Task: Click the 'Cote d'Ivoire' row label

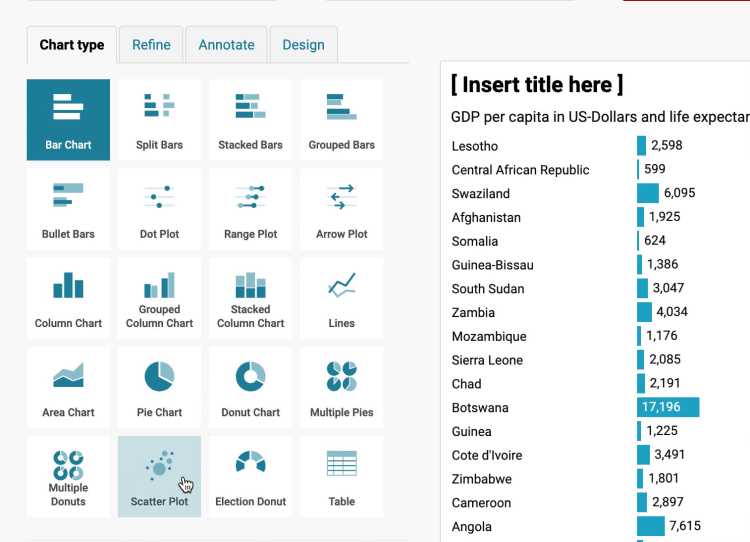Action: (x=487, y=455)
